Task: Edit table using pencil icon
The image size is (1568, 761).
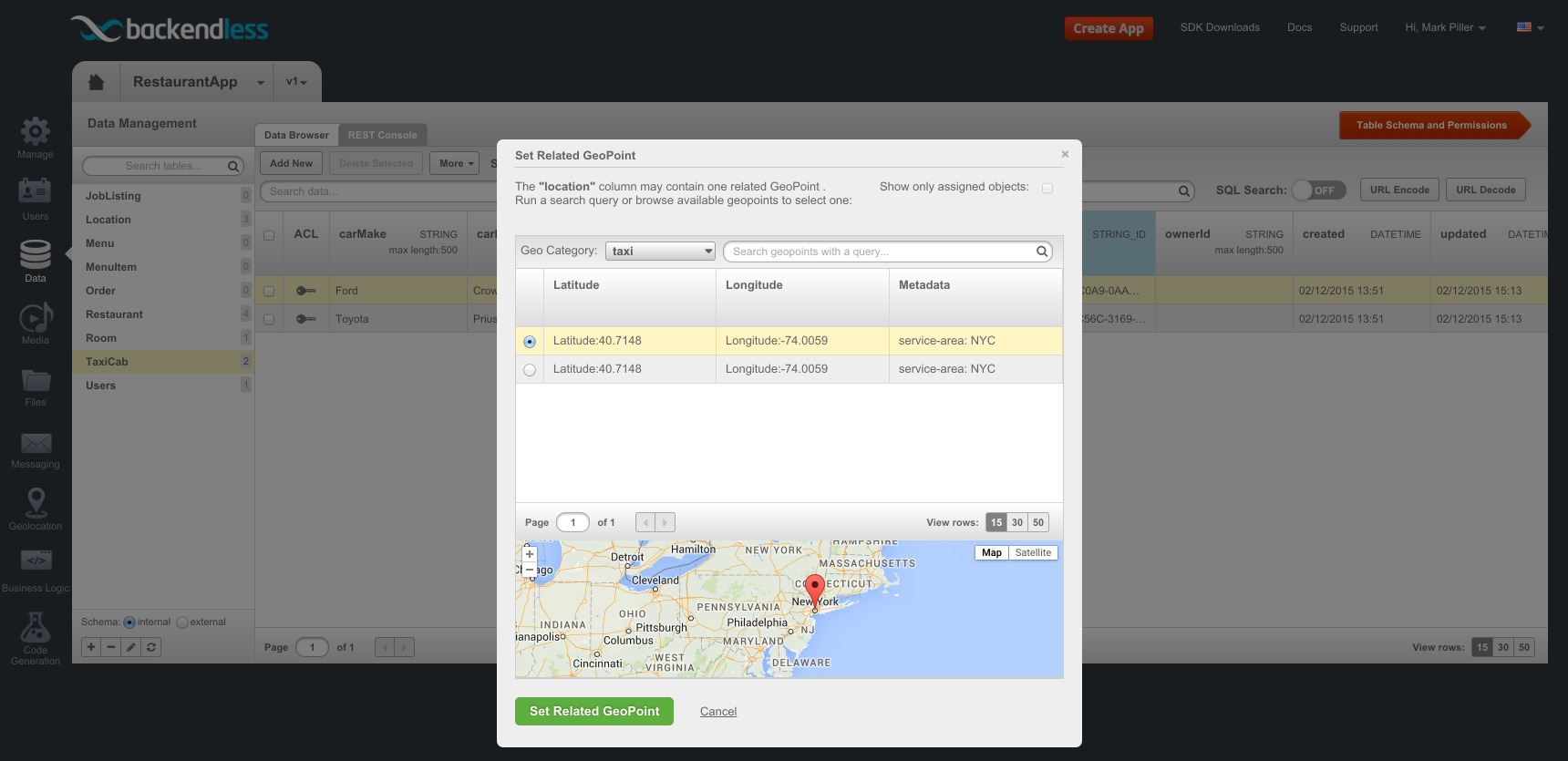Action: pos(131,647)
